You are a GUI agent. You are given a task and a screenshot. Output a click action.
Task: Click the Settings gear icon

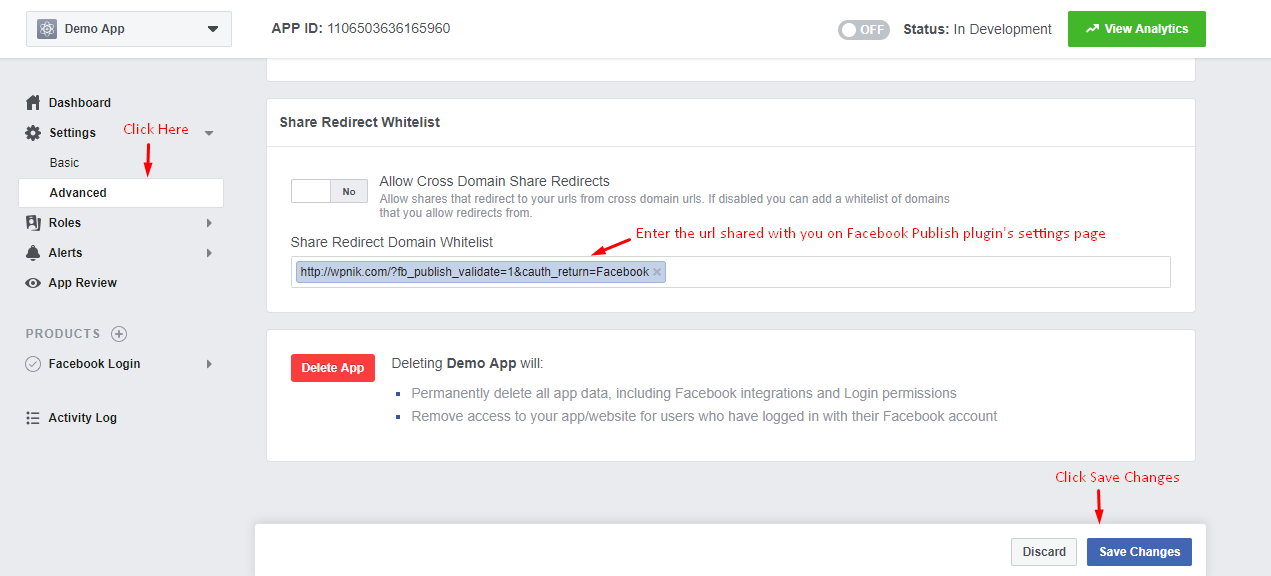[33, 133]
